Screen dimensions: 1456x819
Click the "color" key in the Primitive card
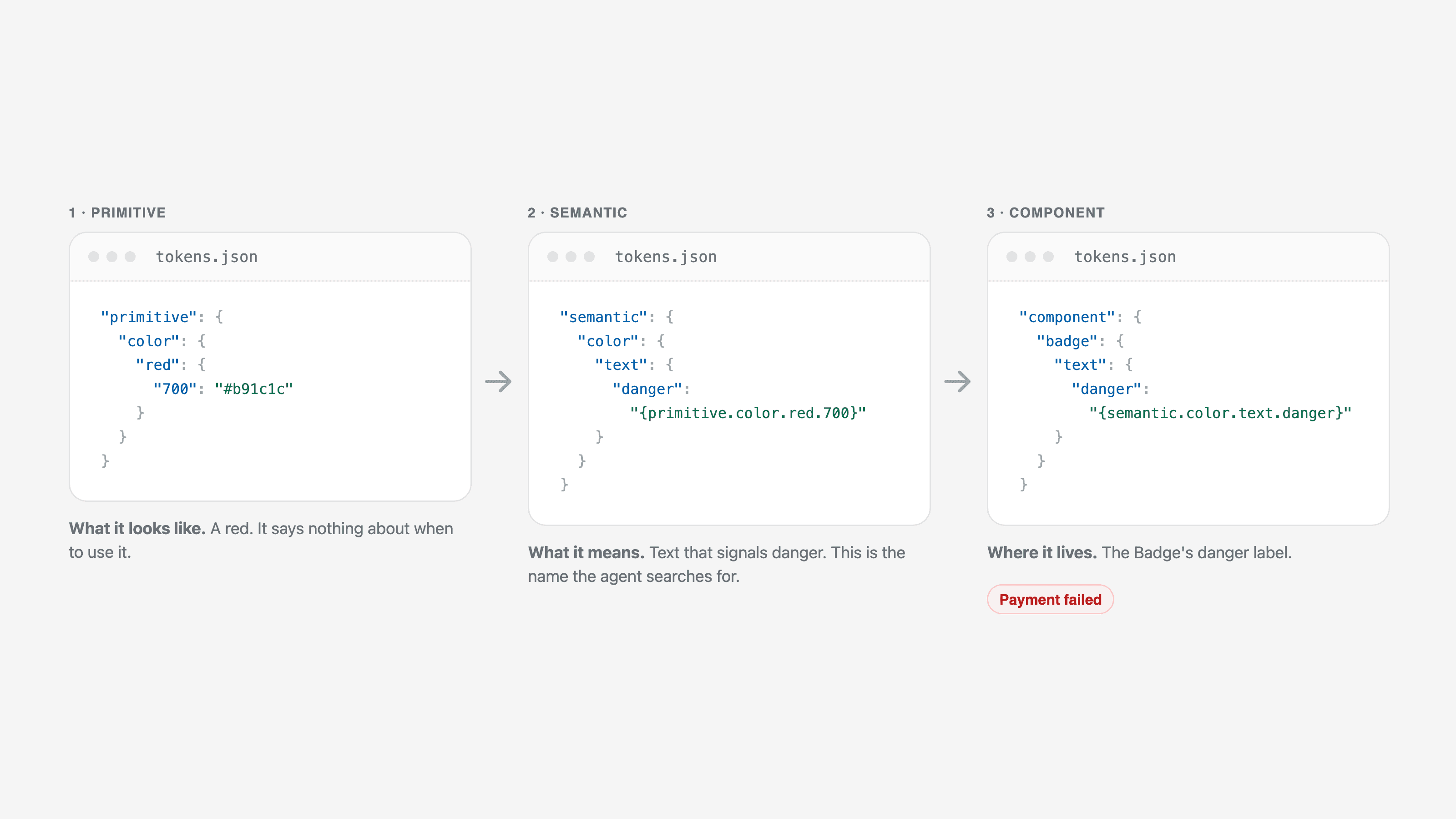point(149,341)
